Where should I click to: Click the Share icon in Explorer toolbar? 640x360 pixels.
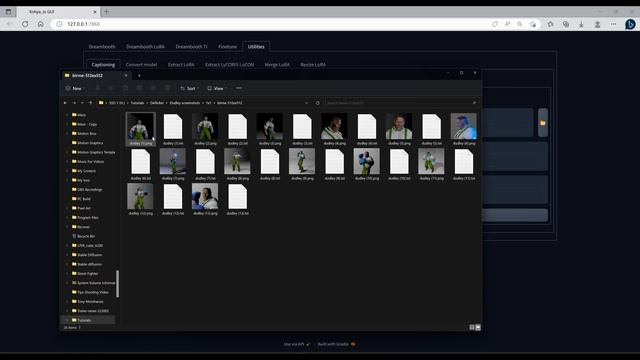153,88
